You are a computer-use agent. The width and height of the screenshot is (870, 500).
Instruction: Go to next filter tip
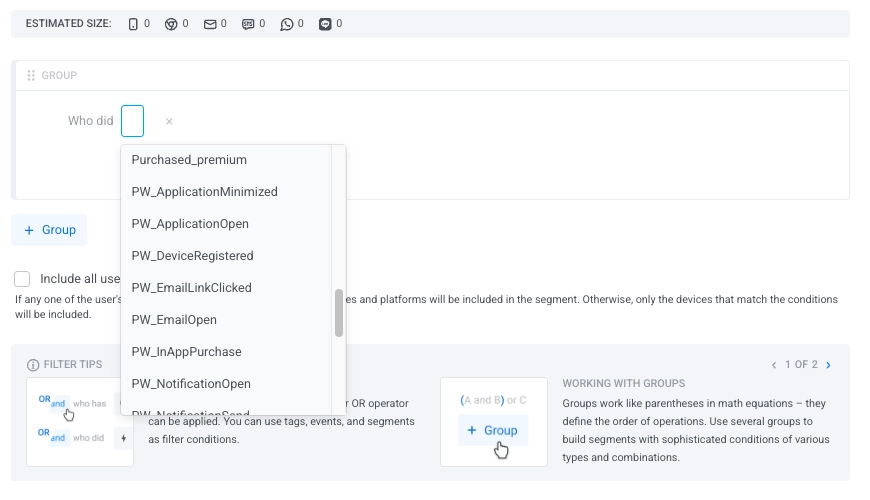tap(828, 365)
